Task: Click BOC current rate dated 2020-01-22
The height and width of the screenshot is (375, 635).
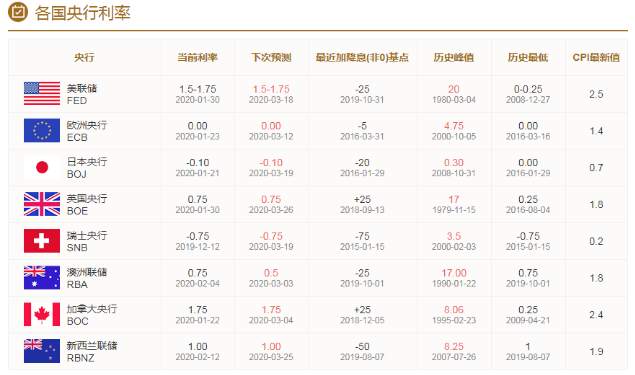Action: 198,315
